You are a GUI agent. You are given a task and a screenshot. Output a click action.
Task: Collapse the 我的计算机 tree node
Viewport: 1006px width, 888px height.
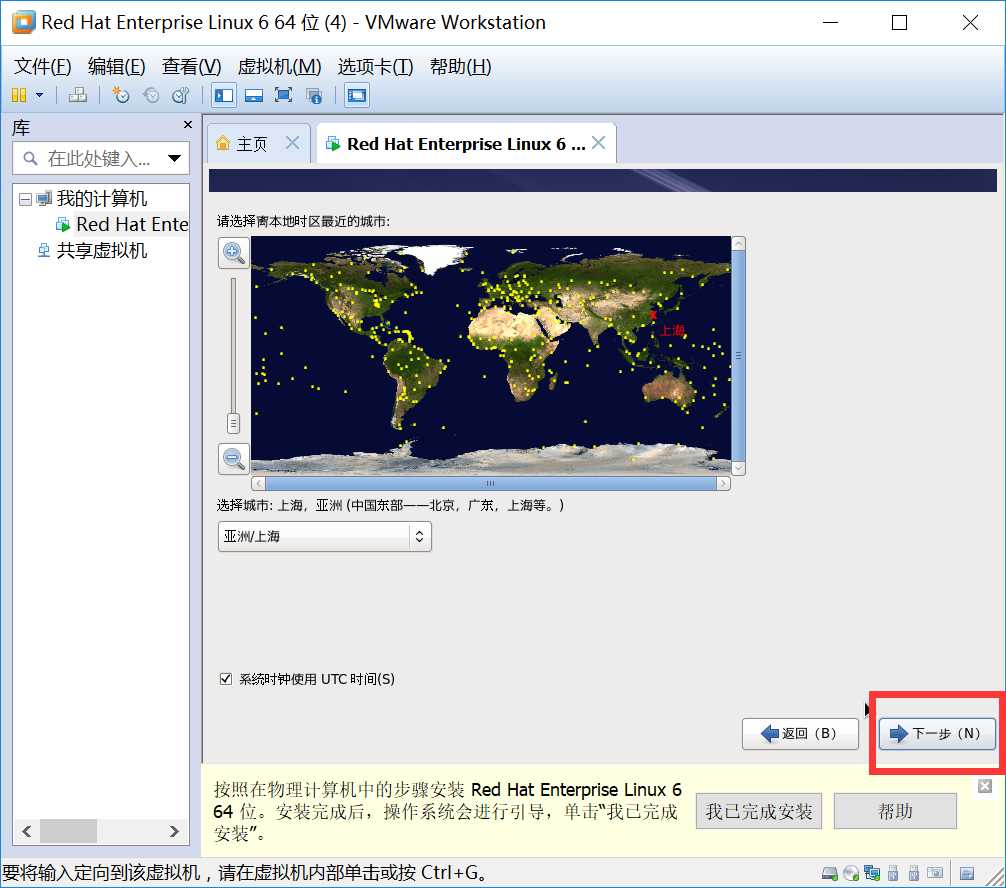click(x=25, y=200)
